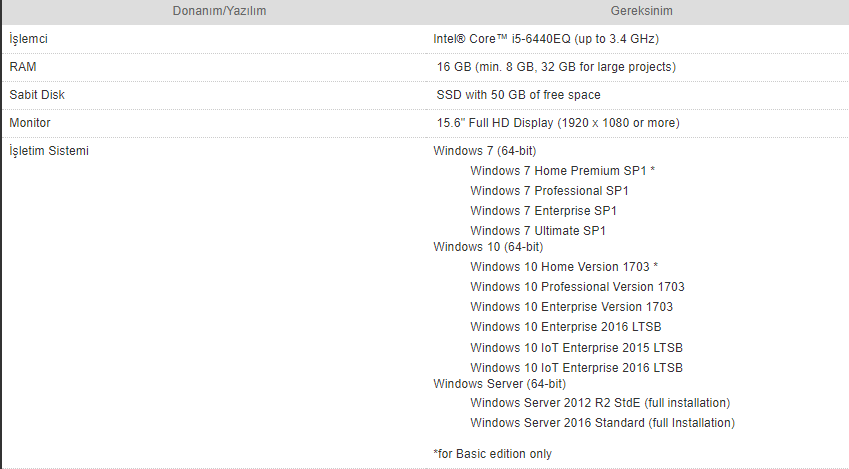The height and width of the screenshot is (469, 849).
Task: Click Windows 7 Home Premium SP1 entry
Action: coord(563,171)
